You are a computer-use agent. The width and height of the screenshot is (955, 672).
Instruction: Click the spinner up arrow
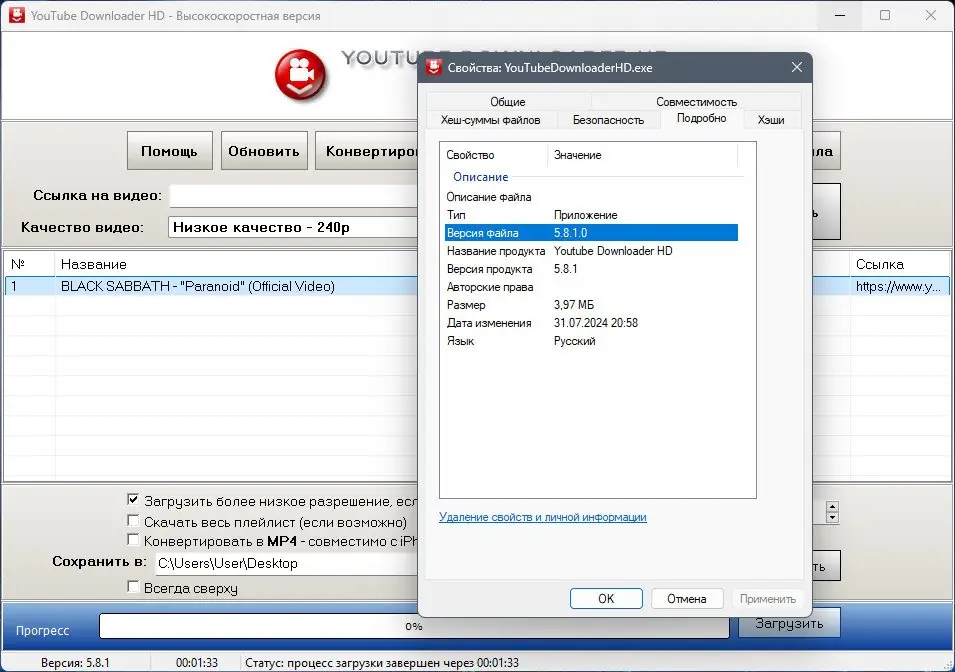[832, 507]
